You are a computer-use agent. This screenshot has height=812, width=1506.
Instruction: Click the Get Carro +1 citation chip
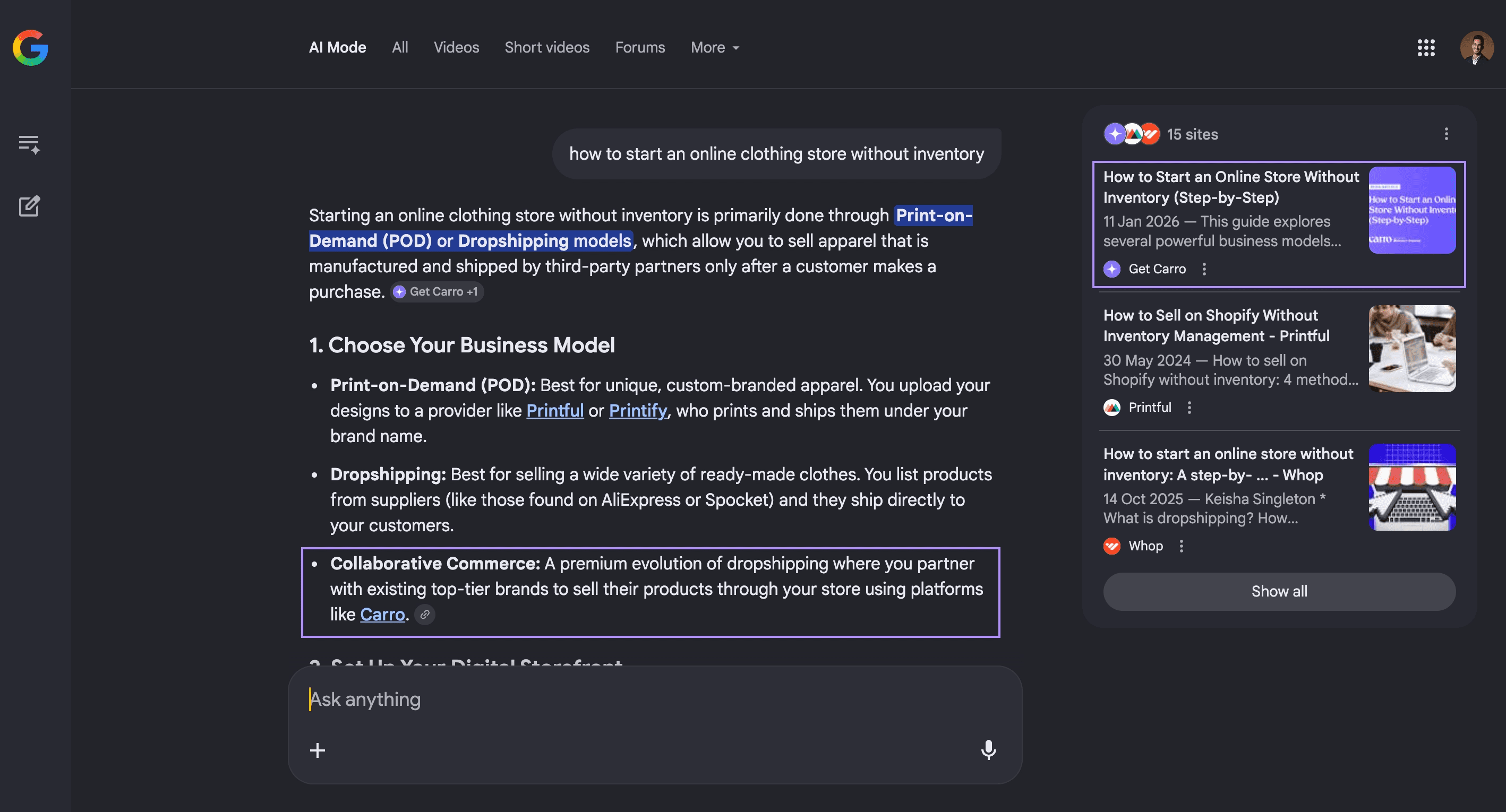point(437,291)
